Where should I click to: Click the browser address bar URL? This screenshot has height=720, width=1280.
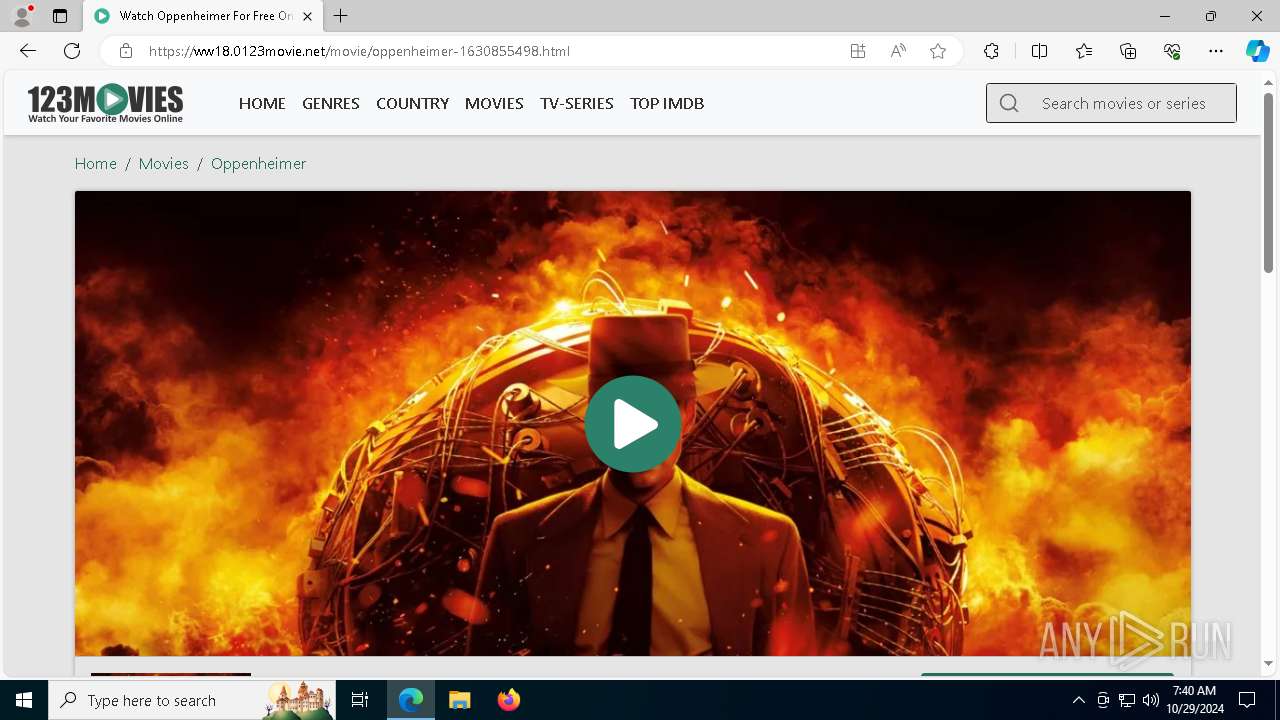click(360, 51)
